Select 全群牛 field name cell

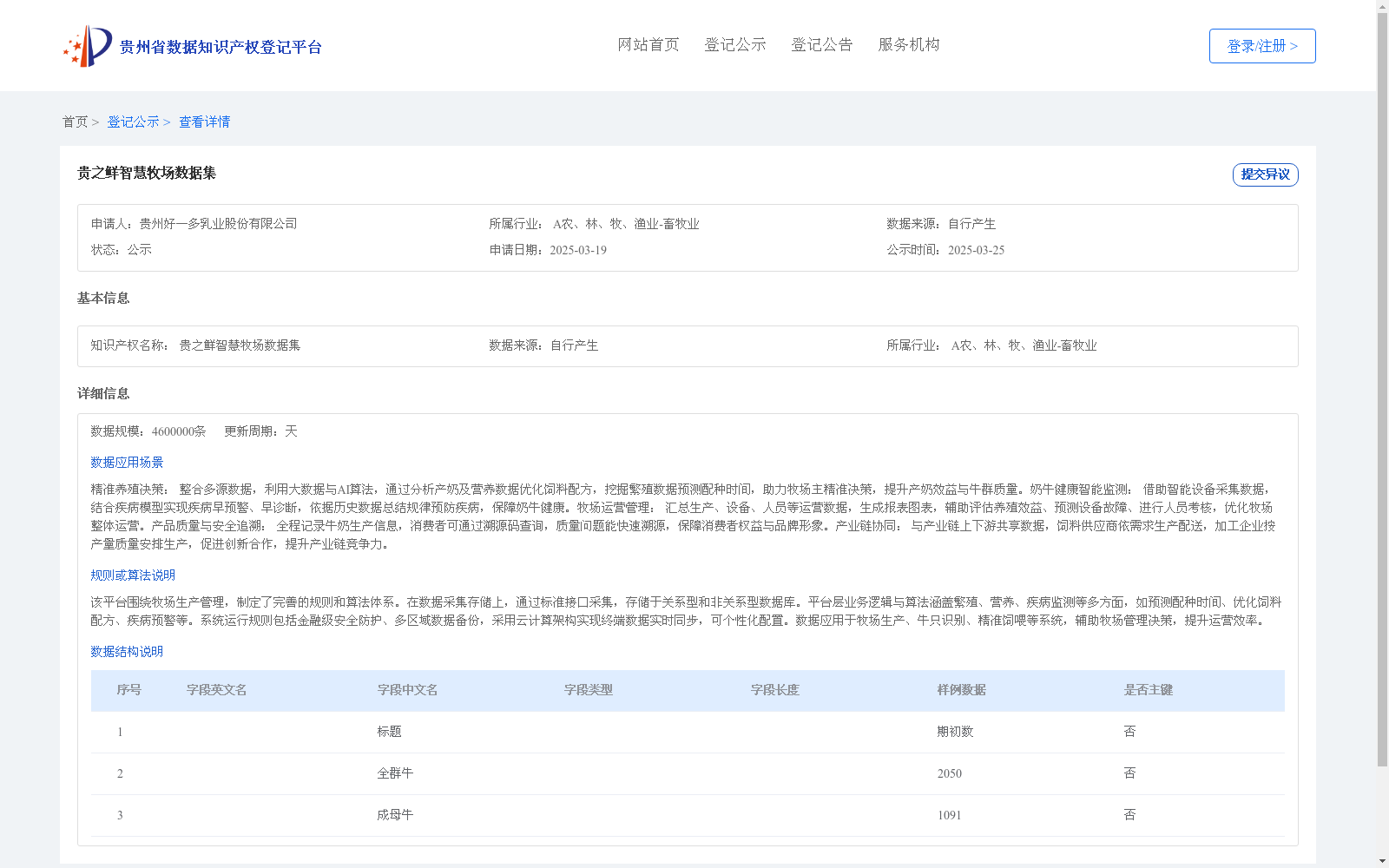395,773
